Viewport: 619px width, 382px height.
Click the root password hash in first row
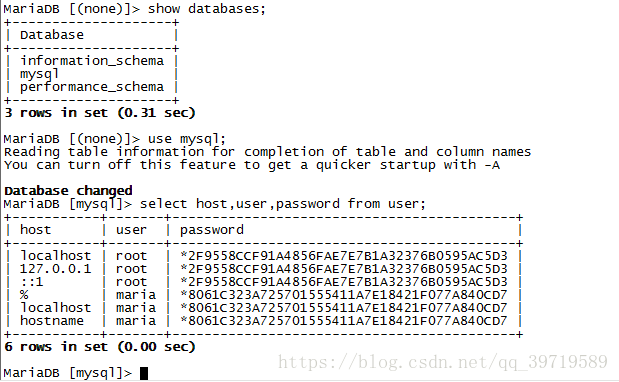[x=343, y=256]
